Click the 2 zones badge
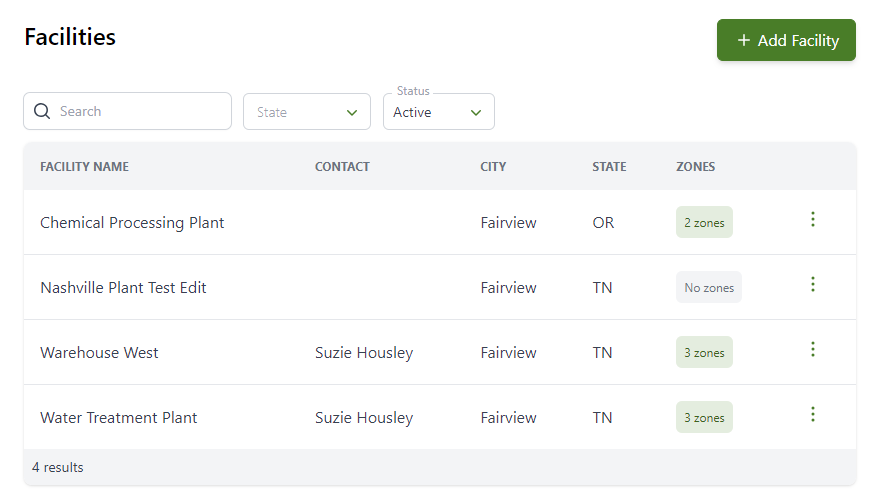Image resolution: width=870 pixels, height=502 pixels. 704,222
